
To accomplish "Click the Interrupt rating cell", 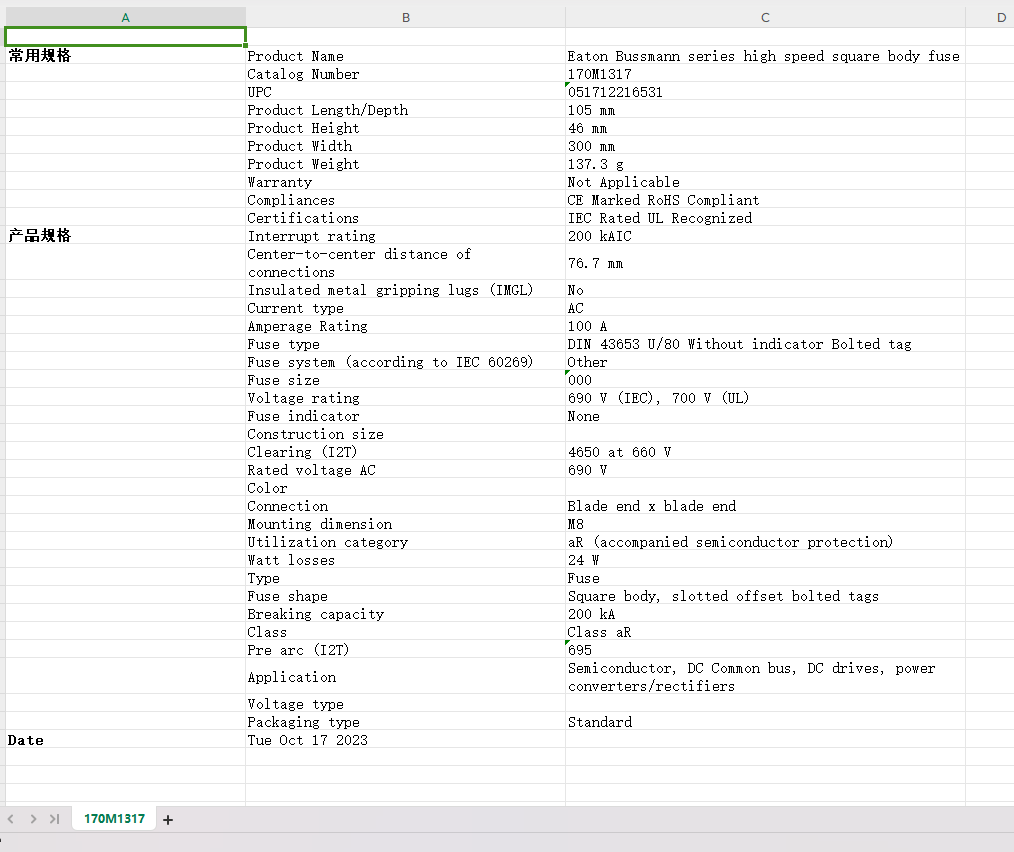I will (x=405, y=235).
